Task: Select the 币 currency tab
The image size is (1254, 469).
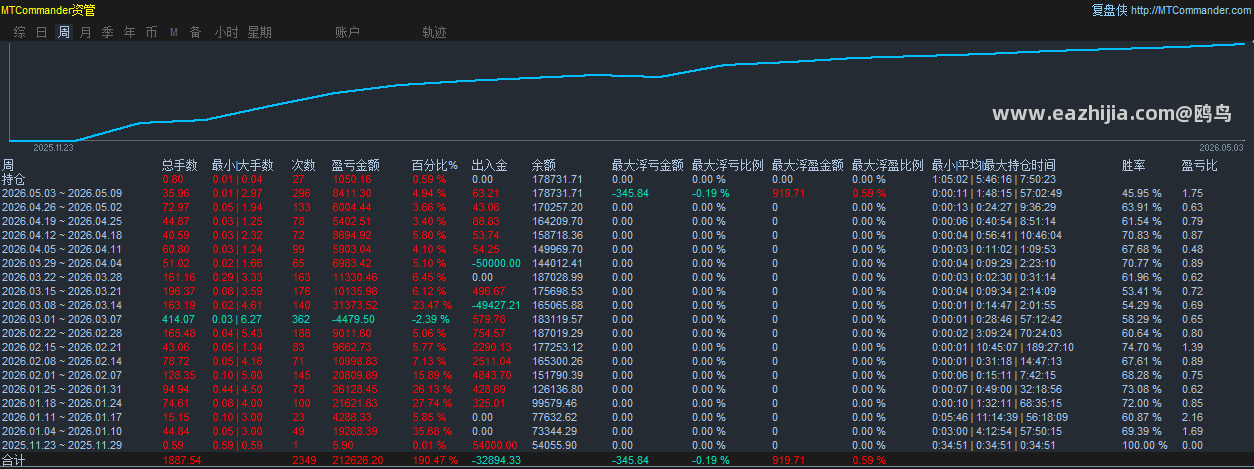Action: [x=152, y=32]
